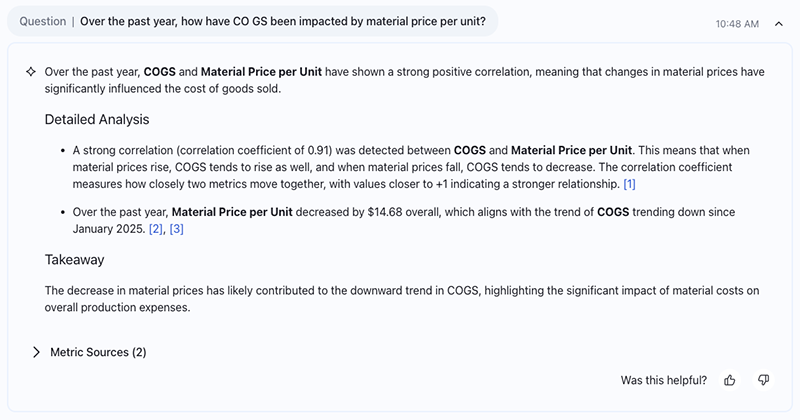This screenshot has height=420, width=800.
Task: Click the Detailed Analysis heading
Action: 97,120
